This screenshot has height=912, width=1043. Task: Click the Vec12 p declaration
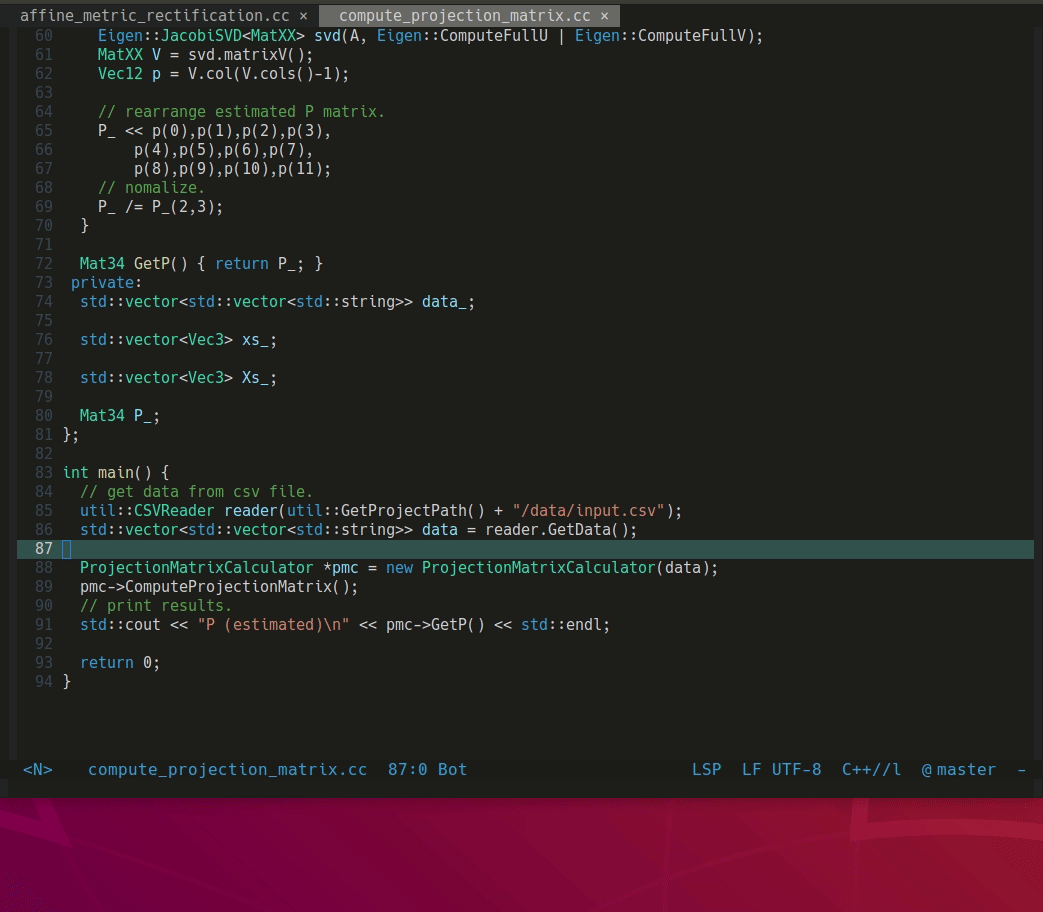[x=129, y=74]
